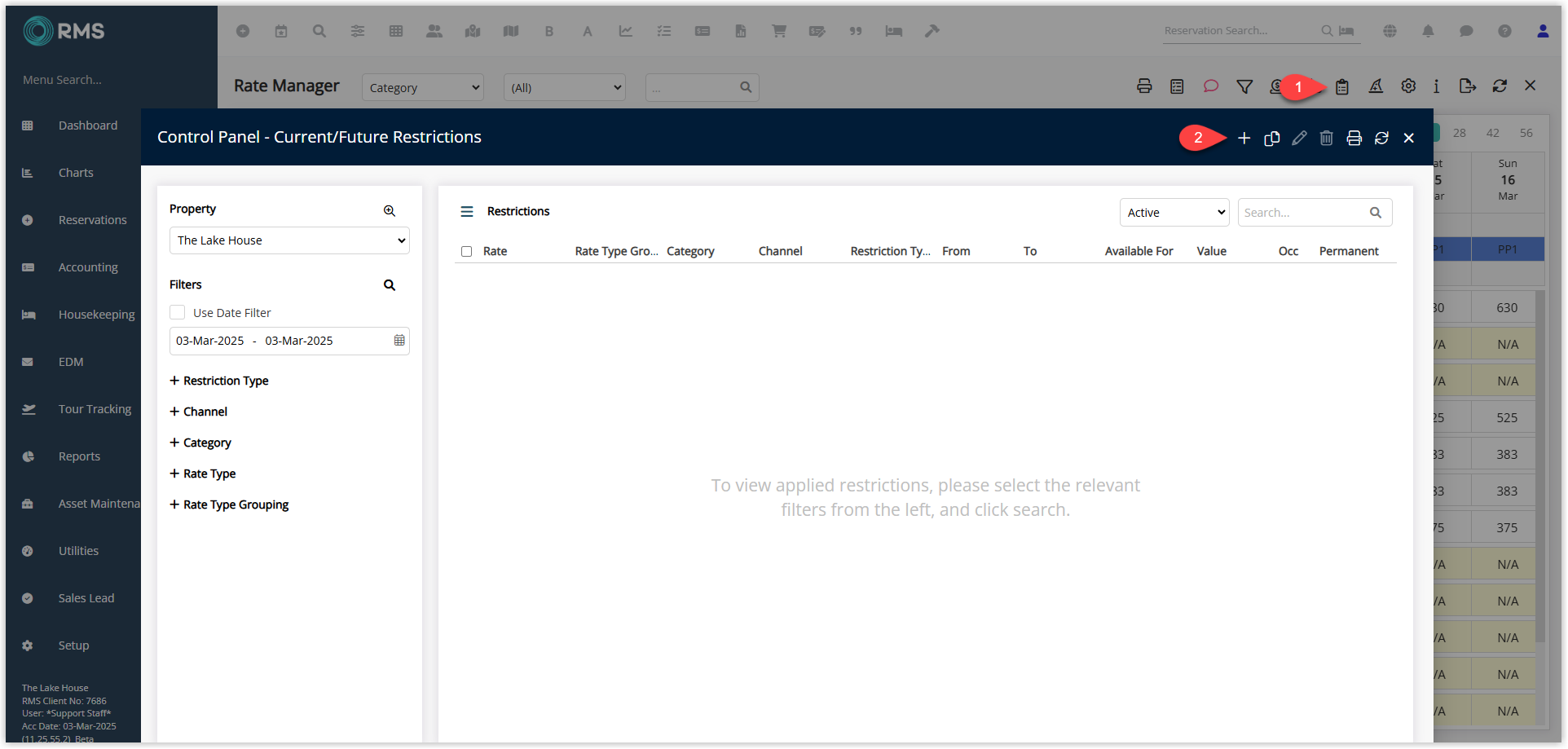Image resolution: width=1568 pixels, height=749 pixels.
Task: Open the Category dropdown in Rate Manager
Action: coord(423,87)
